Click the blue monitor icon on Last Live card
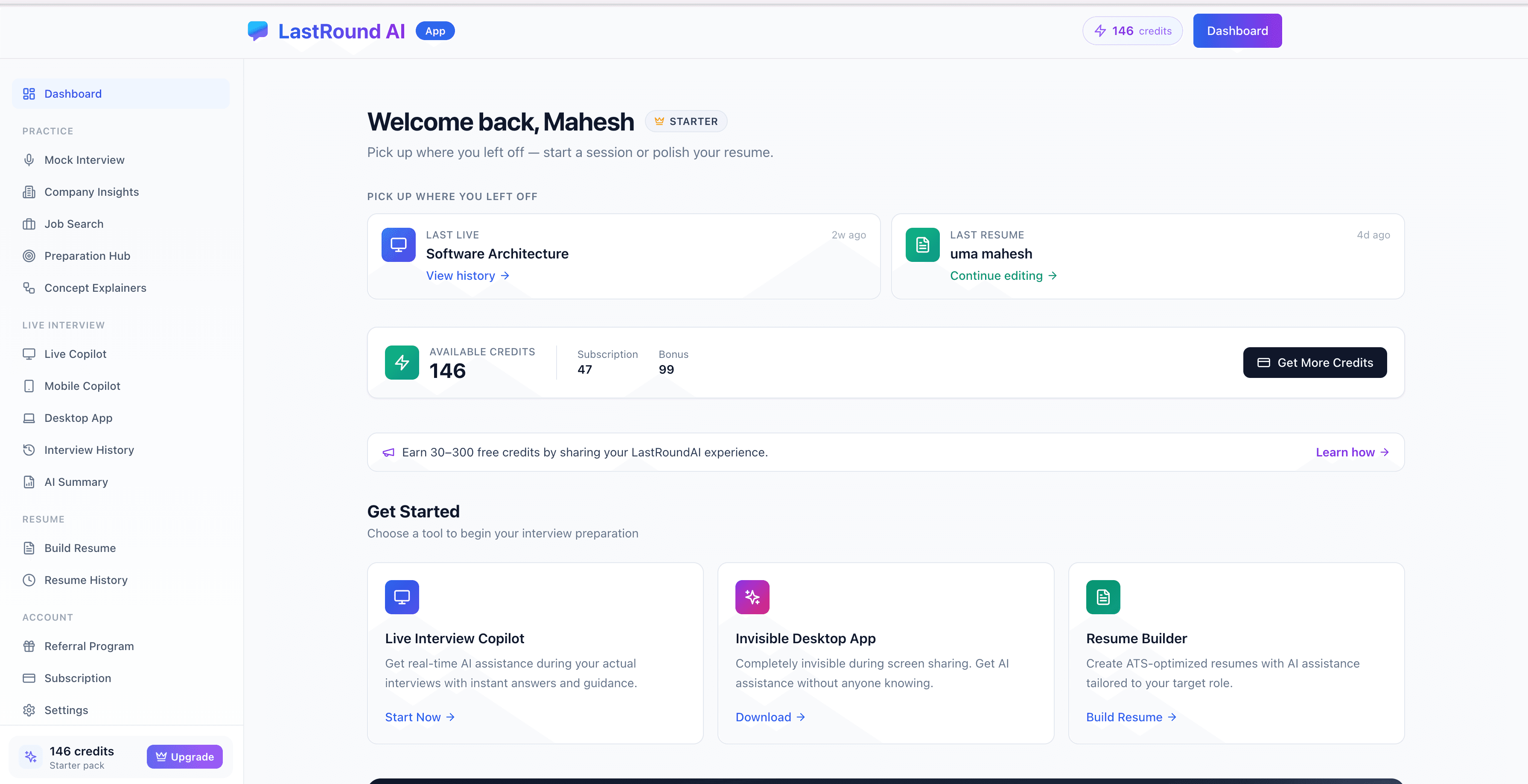The width and height of the screenshot is (1528, 784). point(398,245)
